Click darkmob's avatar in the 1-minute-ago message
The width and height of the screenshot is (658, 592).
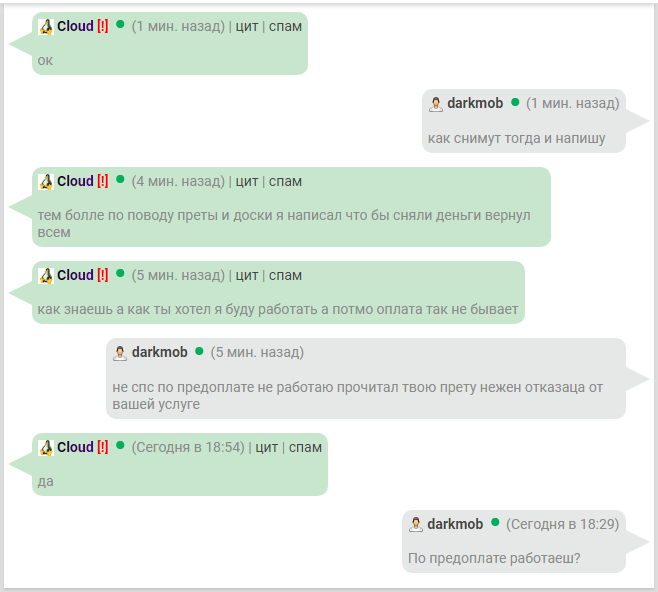(435, 104)
